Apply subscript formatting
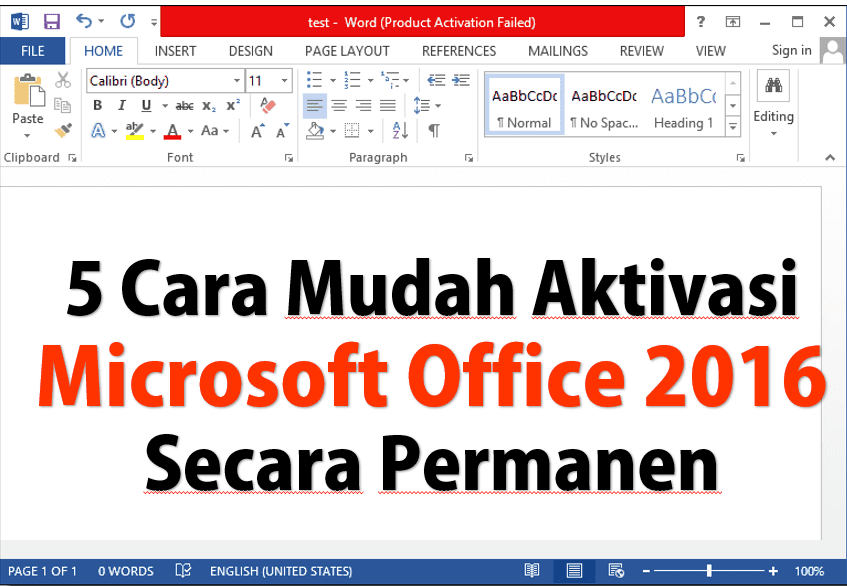The image size is (847, 586). coord(209,106)
